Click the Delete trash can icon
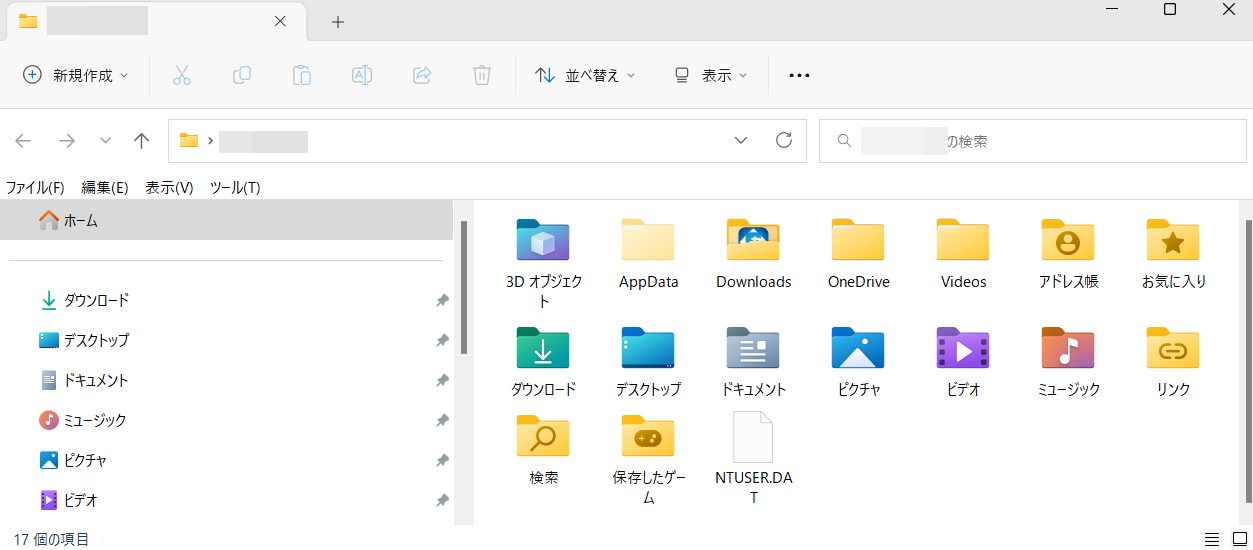The image size is (1253, 550). 481,75
